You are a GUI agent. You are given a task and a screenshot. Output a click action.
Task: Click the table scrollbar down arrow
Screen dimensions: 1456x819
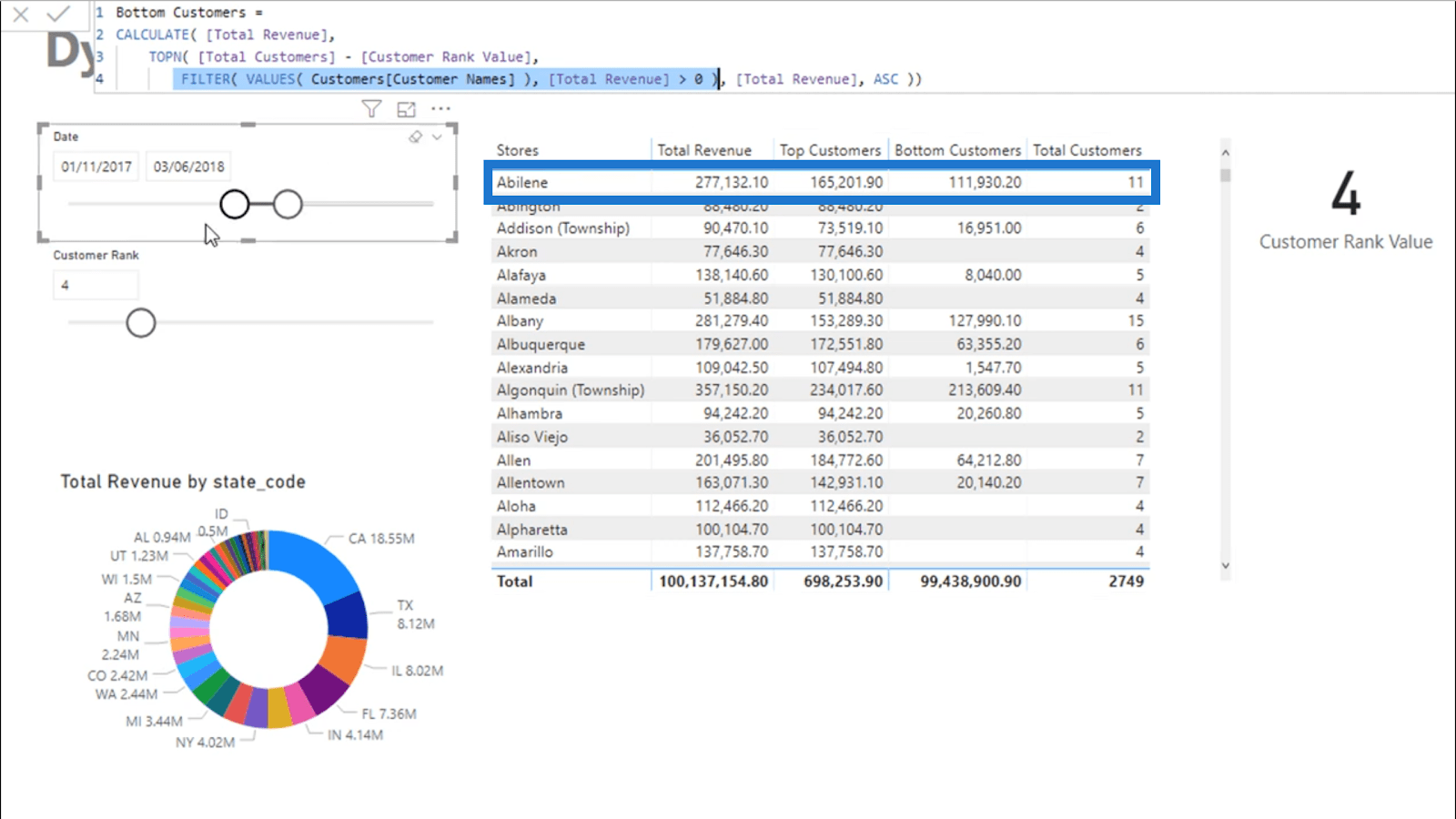(x=1225, y=565)
